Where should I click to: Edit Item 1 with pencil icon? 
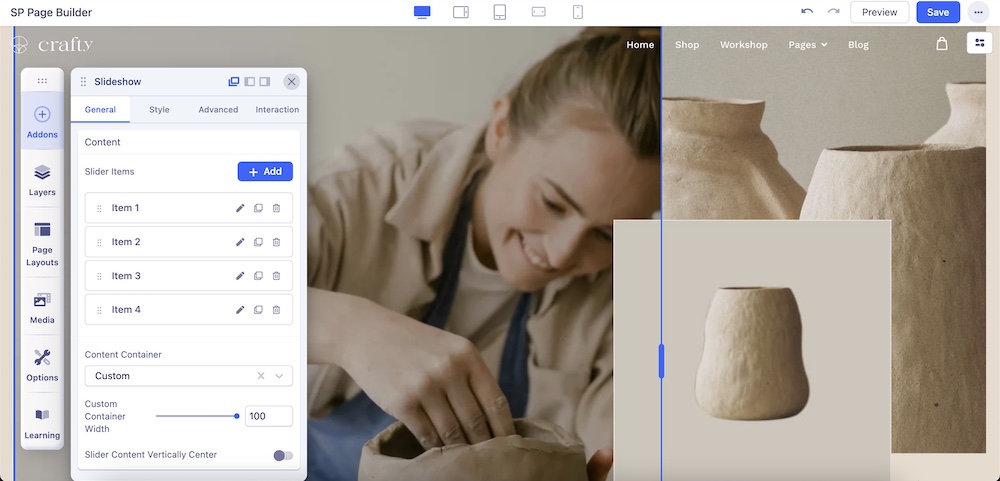point(240,208)
